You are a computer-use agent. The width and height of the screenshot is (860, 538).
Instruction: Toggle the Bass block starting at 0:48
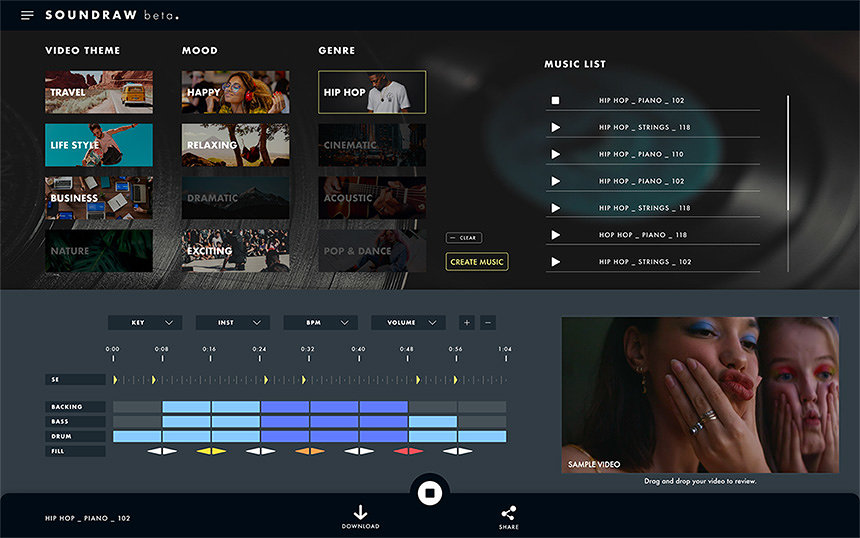coord(433,422)
